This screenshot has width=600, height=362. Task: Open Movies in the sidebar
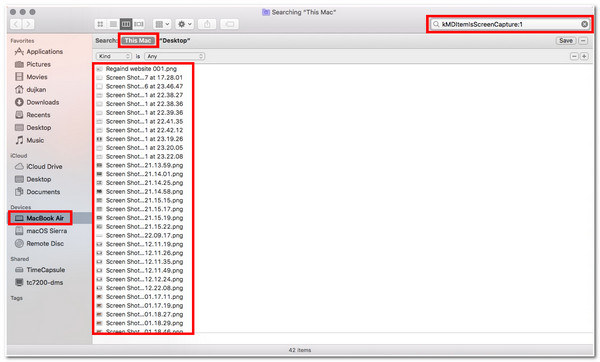click(31, 77)
